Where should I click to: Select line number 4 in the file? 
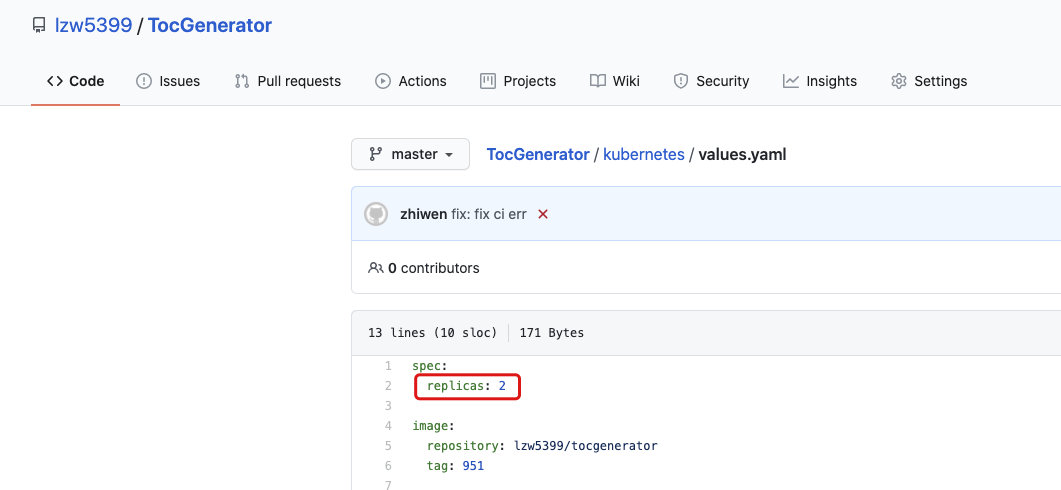[388, 426]
